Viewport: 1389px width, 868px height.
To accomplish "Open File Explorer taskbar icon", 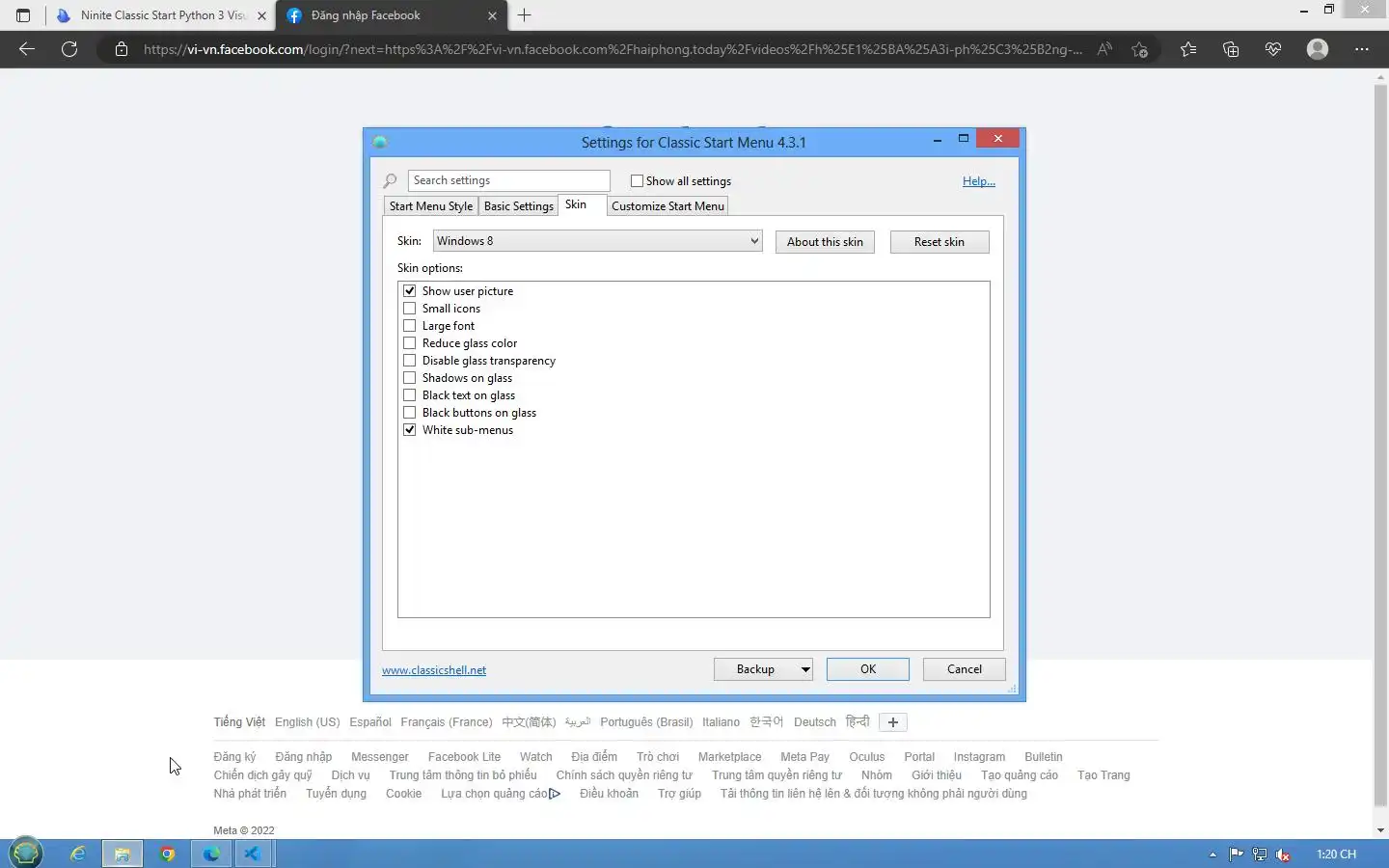I will click(123, 854).
